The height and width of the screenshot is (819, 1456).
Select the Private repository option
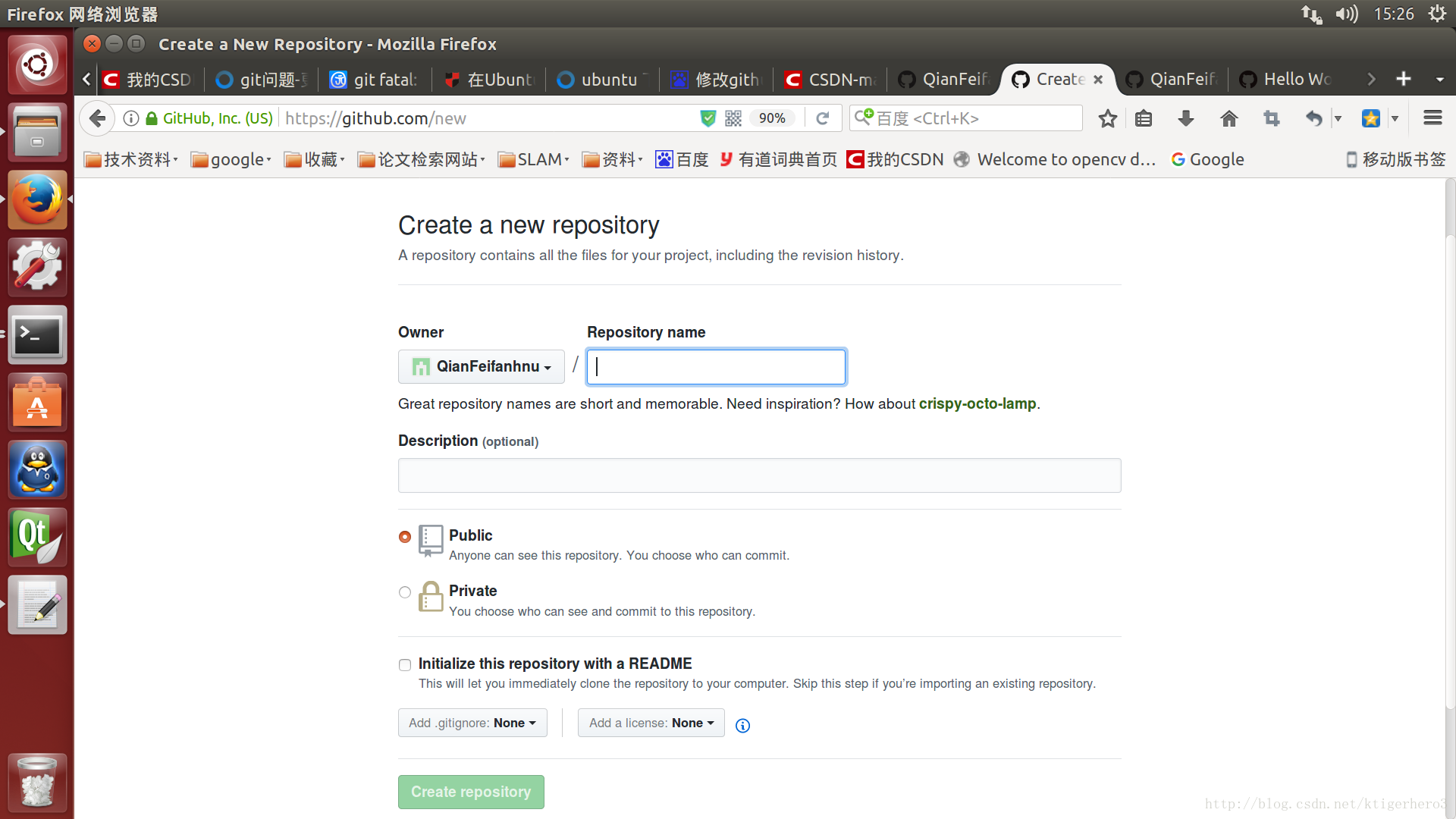(405, 592)
